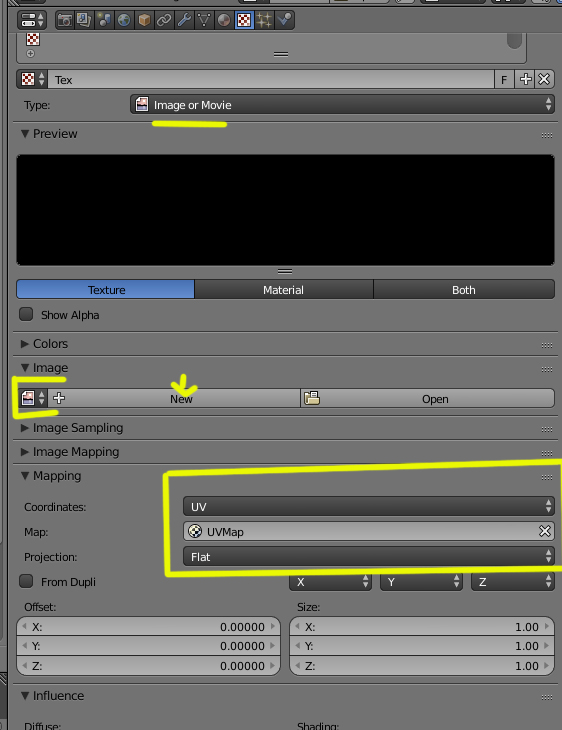Click the Preview panel grip handle
This screenshot has width=562, height=730.
tap(547, 135)
